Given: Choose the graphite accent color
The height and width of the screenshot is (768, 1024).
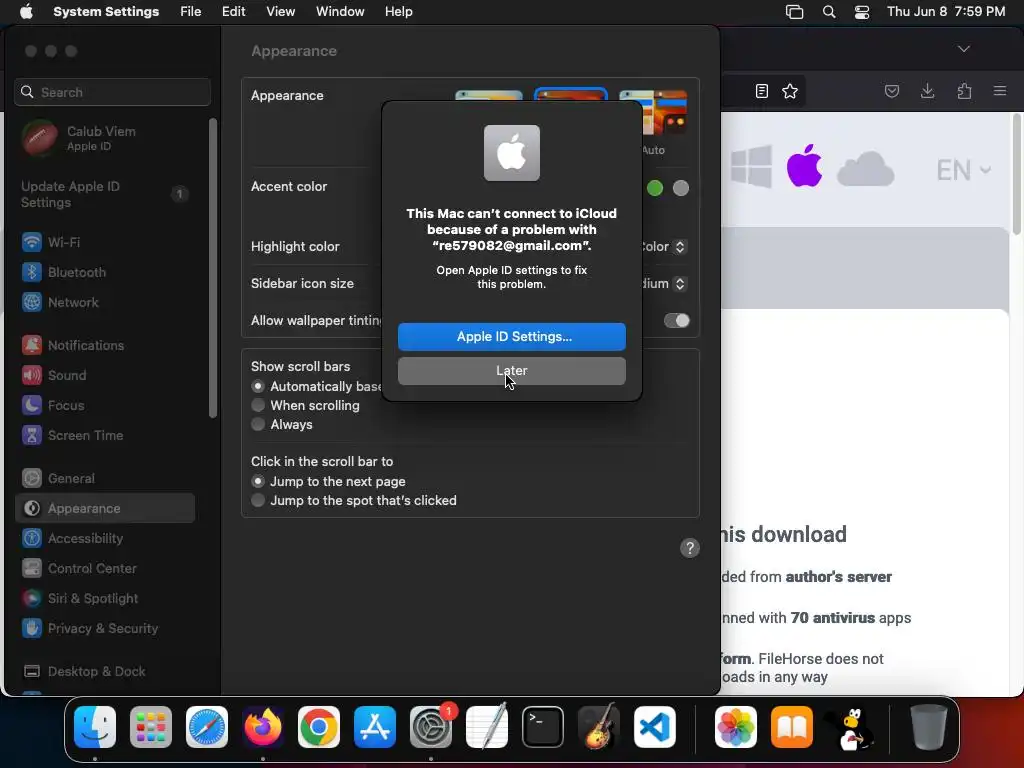Looking at the screenshot, I should tap(681, 188).
